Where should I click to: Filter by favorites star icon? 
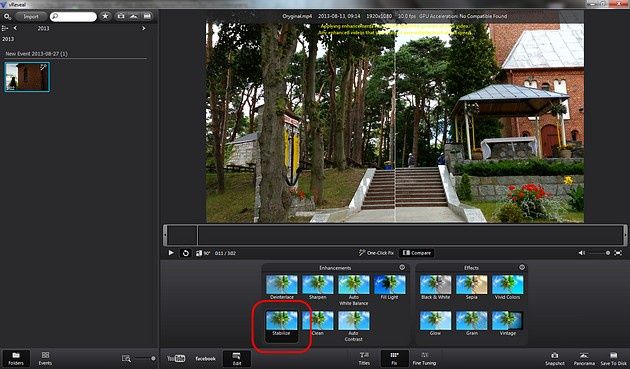coord(105,16)
